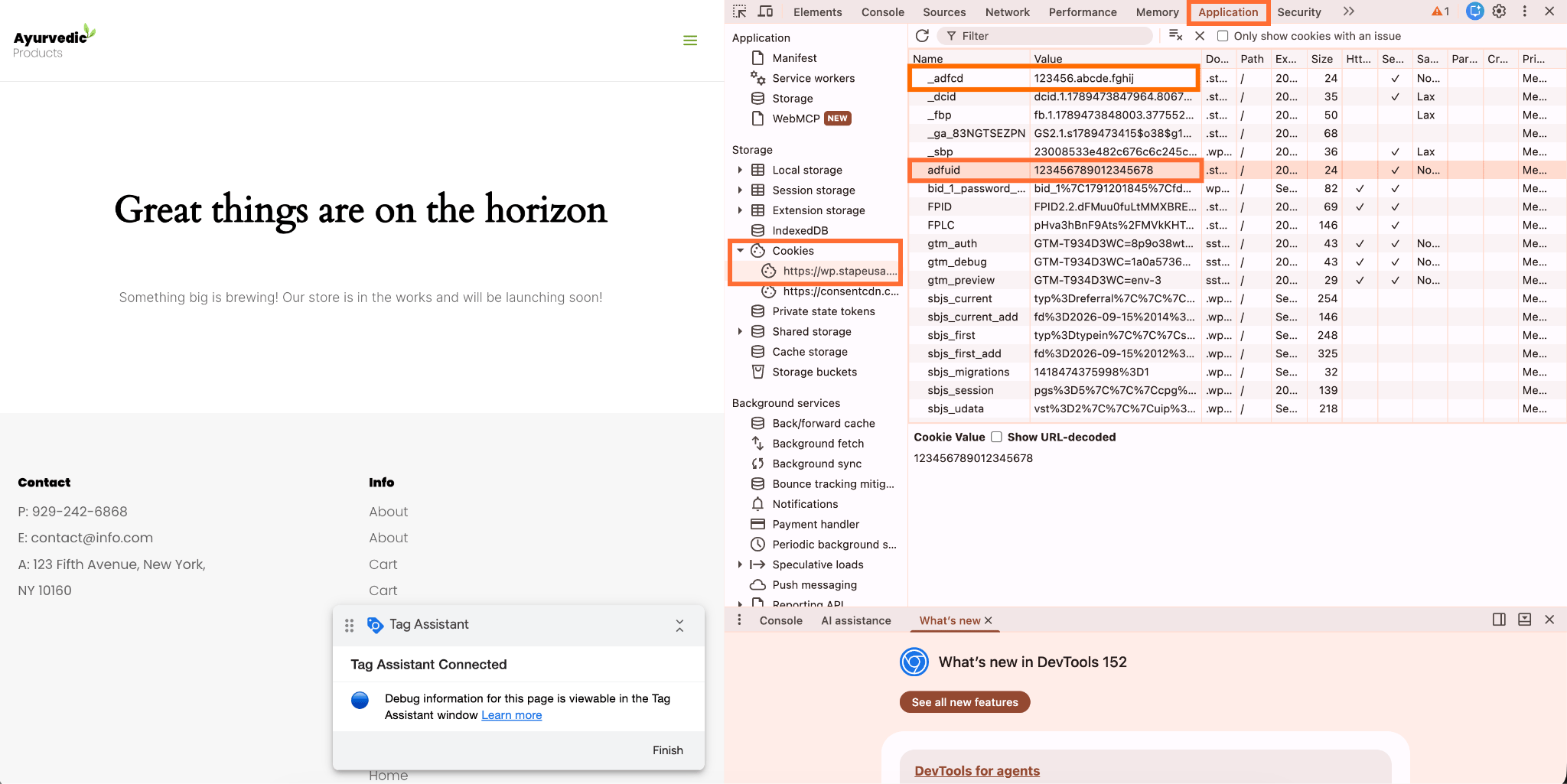This screenshot has width=1567, height=784.
Task: Open Service workers in the sidebar
Action: tap(813, 78)
